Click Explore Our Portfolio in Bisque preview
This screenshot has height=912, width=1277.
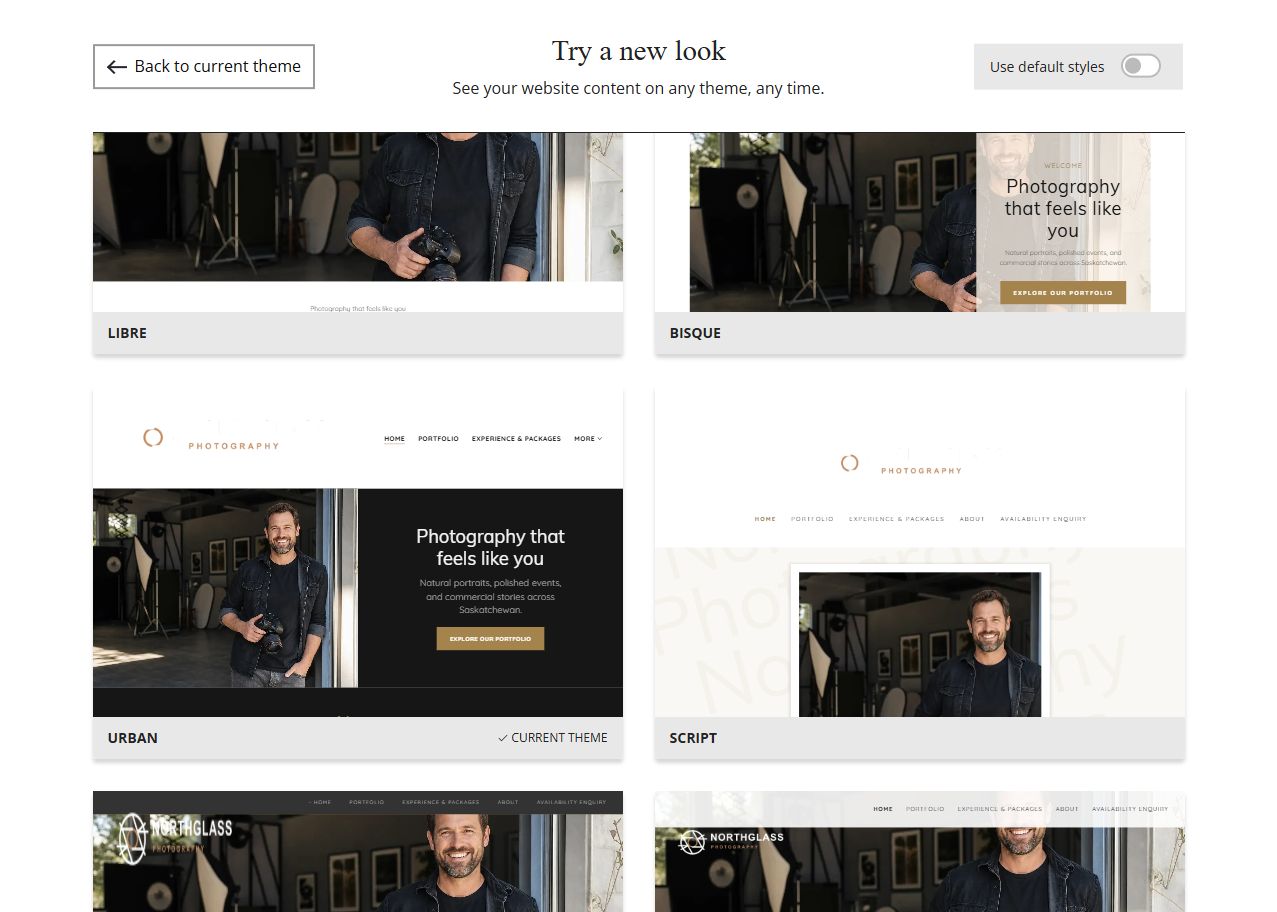click(1063, 293)
